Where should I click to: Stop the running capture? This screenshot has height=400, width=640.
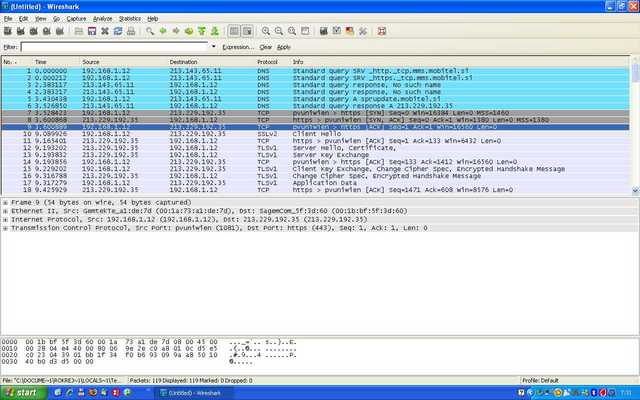pyautogui.click(x=47, y=31)
